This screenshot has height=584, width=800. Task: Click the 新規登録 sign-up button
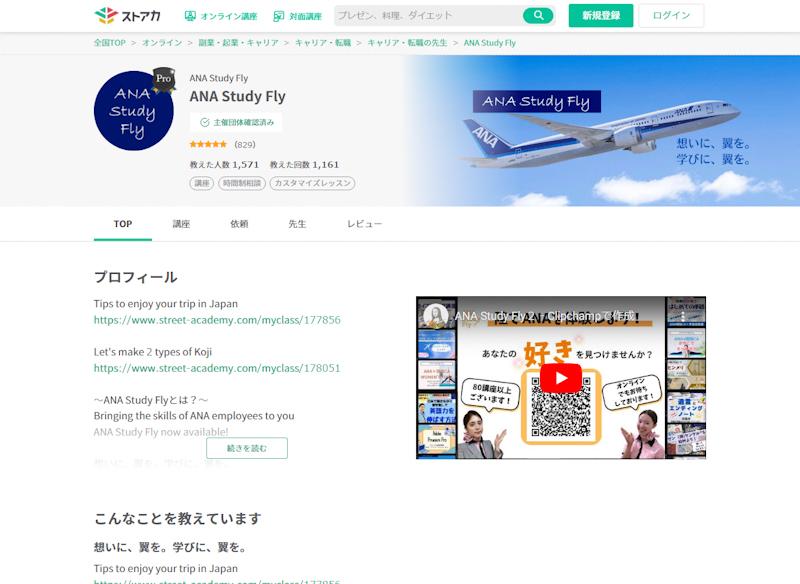601,16
